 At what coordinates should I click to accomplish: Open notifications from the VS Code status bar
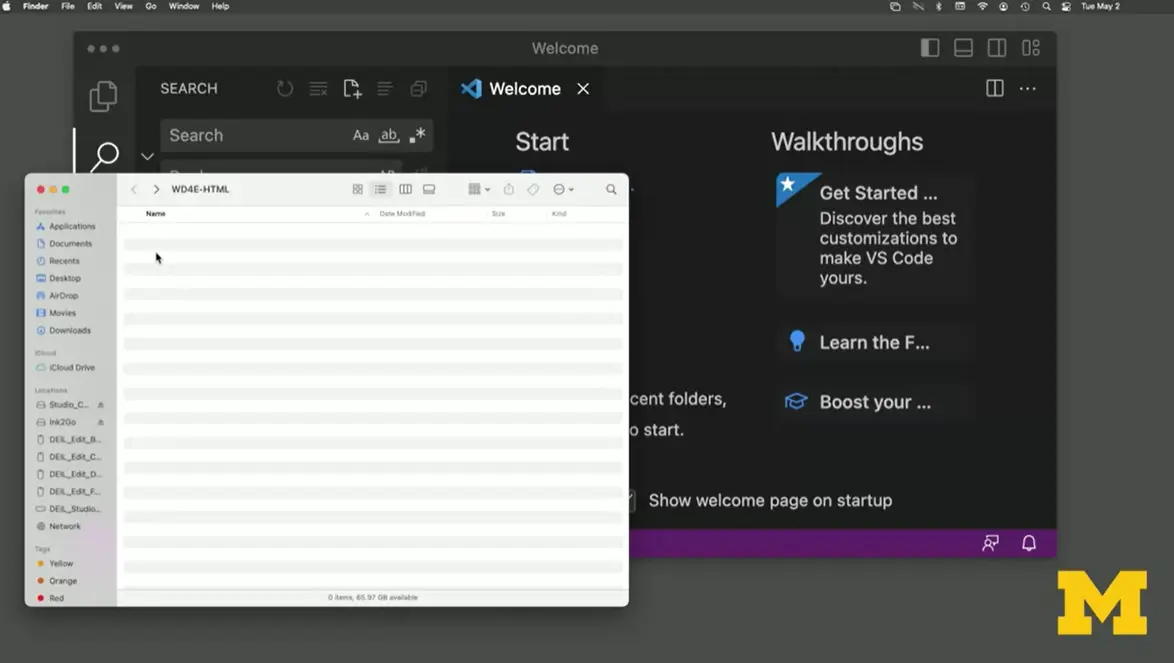[1029, 543]
